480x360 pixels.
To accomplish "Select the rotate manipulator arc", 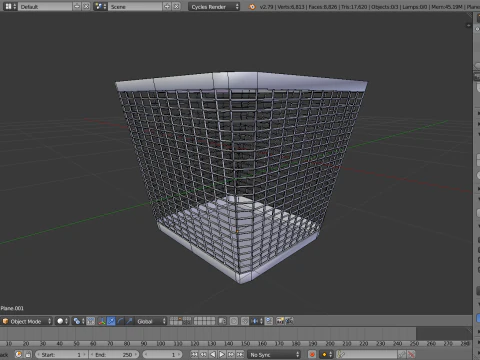I will click(x=120, y=321).
